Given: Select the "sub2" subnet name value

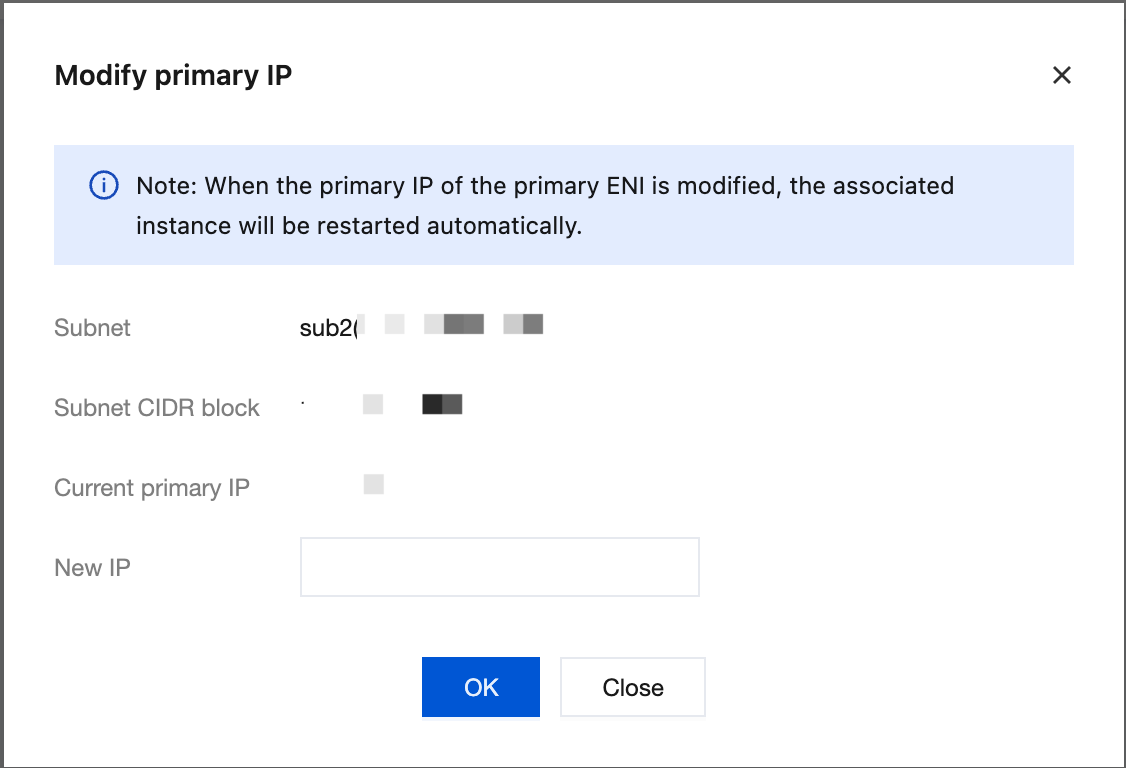Looking at the screenshot, I should (325, 328).
